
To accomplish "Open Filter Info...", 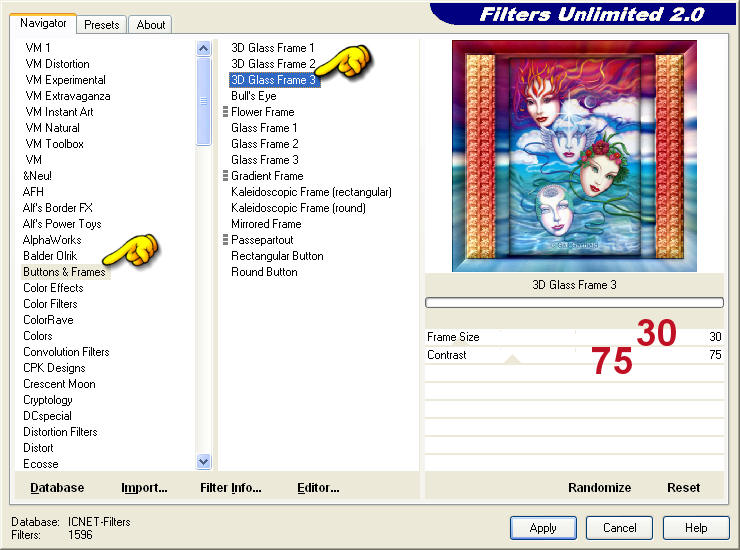I will click(x=230, y=488).
